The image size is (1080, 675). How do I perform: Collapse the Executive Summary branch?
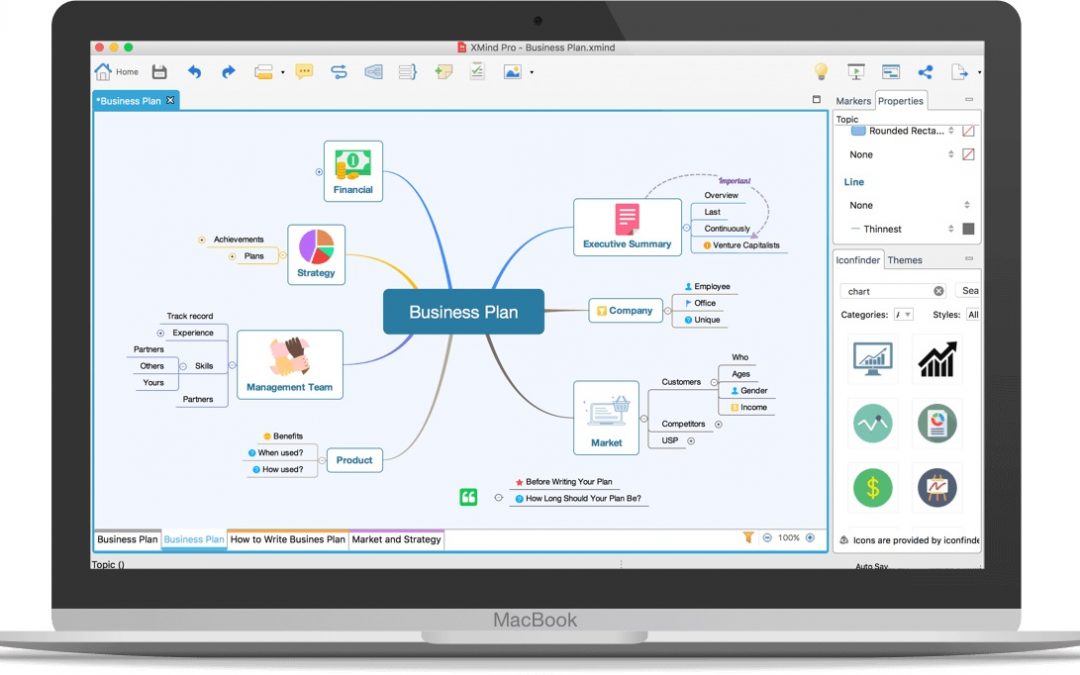pyautogui.click(x=686, y=228)
